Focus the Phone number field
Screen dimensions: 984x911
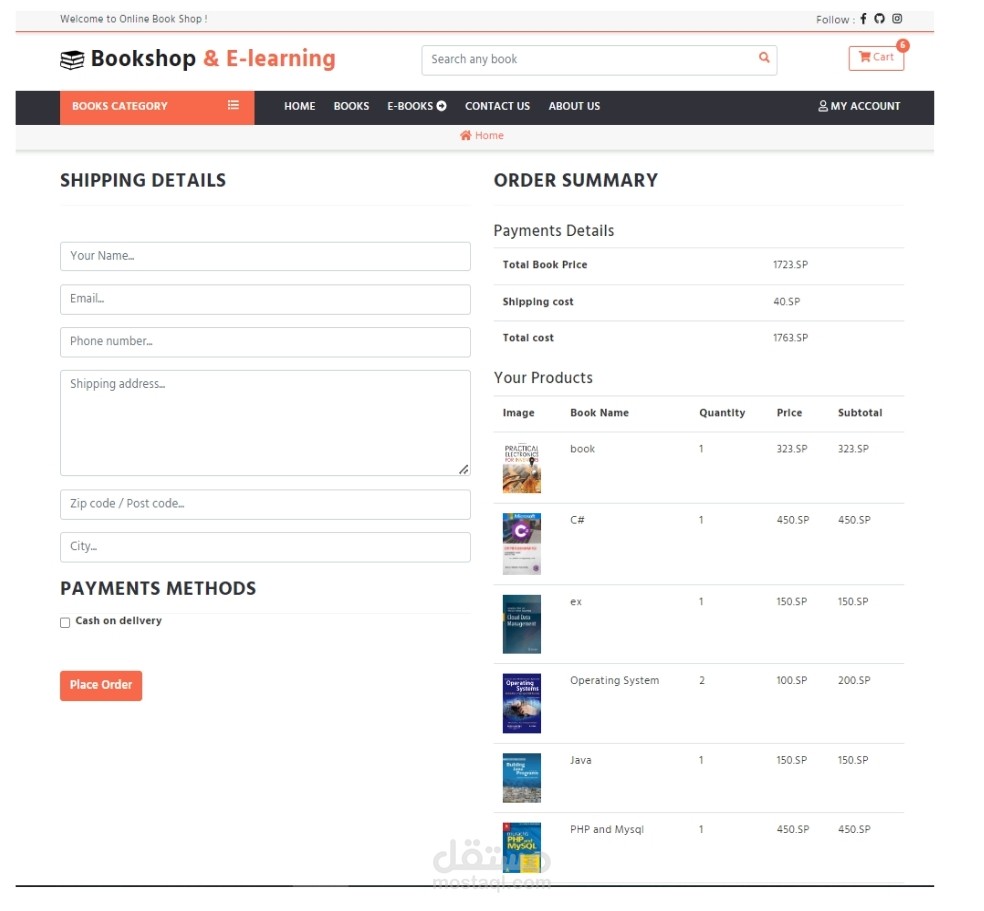point(265,341)
